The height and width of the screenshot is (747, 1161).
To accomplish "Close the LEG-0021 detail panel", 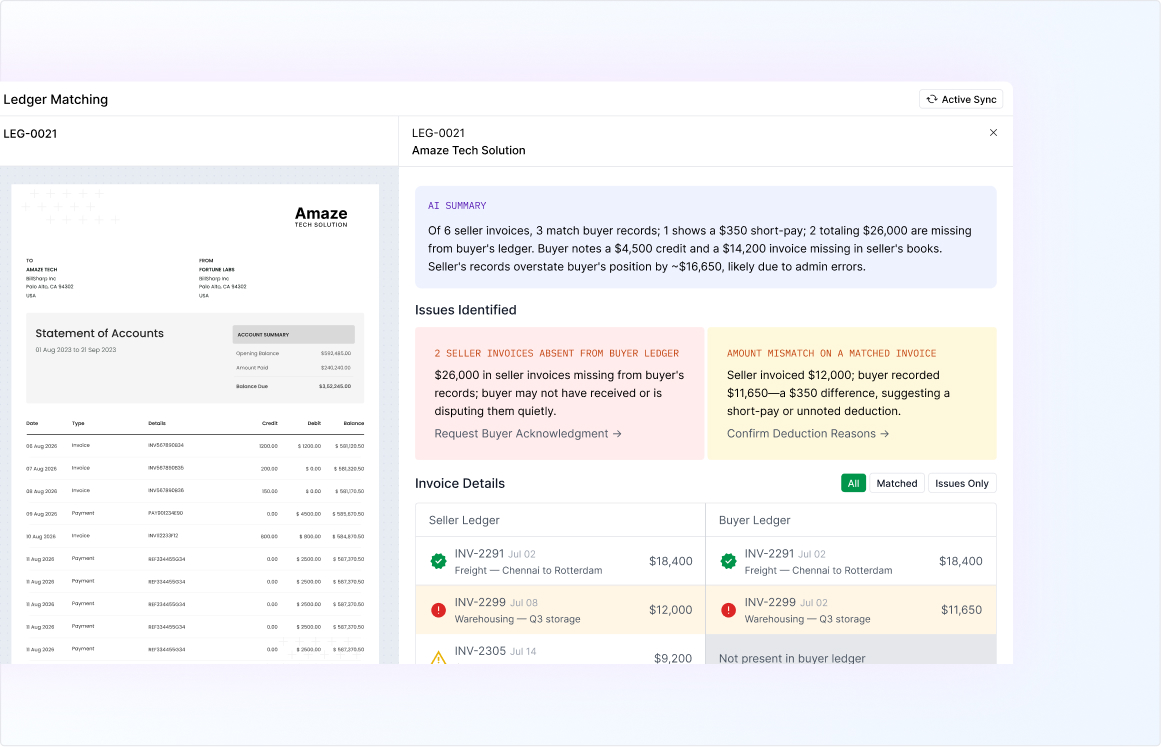I will [x=994, y=133].
